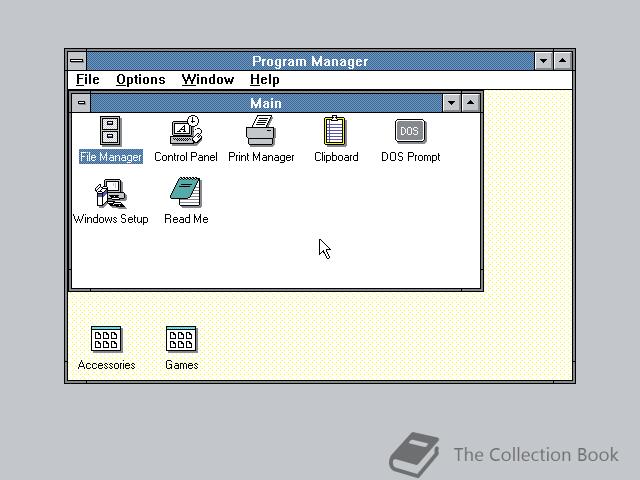The image size is (640, 480).
Task: Select the Games group icon
Action: [181, 339]
